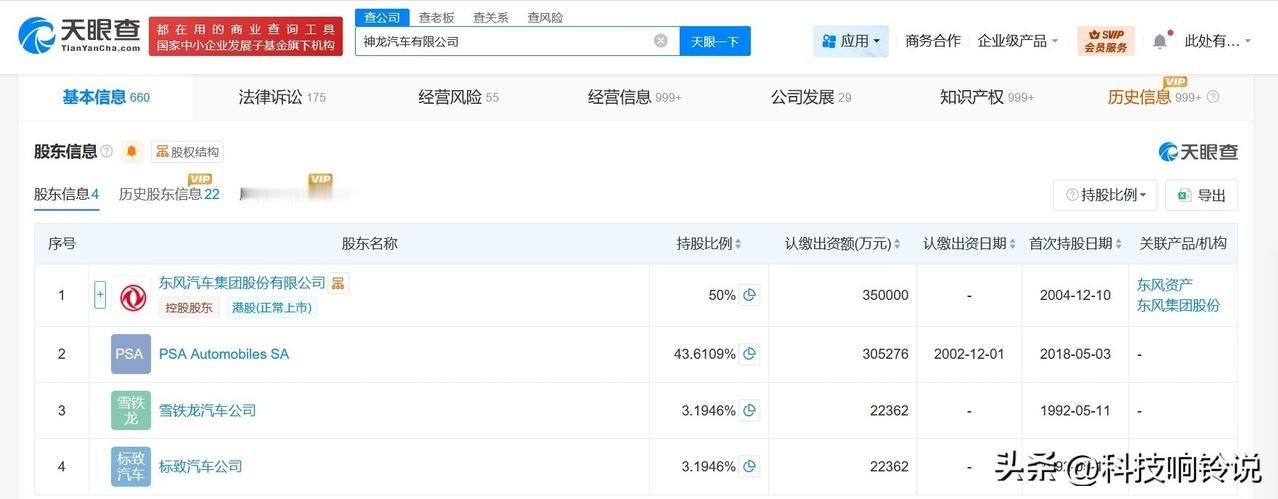
Task: Click the pie chart icon in 标致汽车公司 row
Action: [x=749, y=466]
